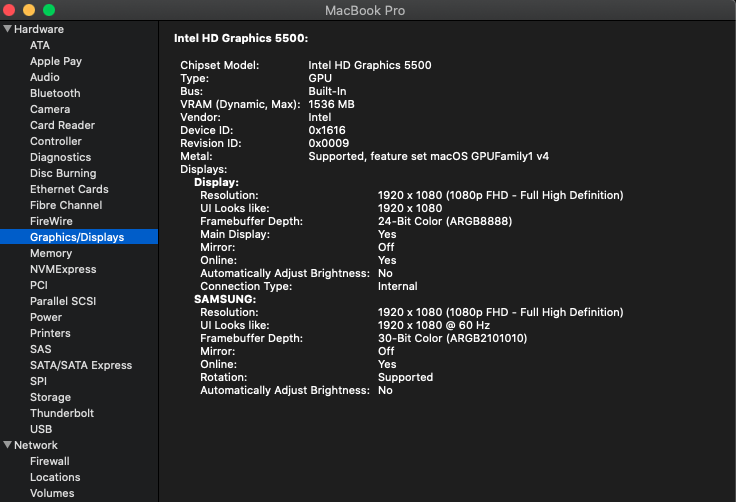Select SATA/SATA Express in the sidebar

coord(81,365)
